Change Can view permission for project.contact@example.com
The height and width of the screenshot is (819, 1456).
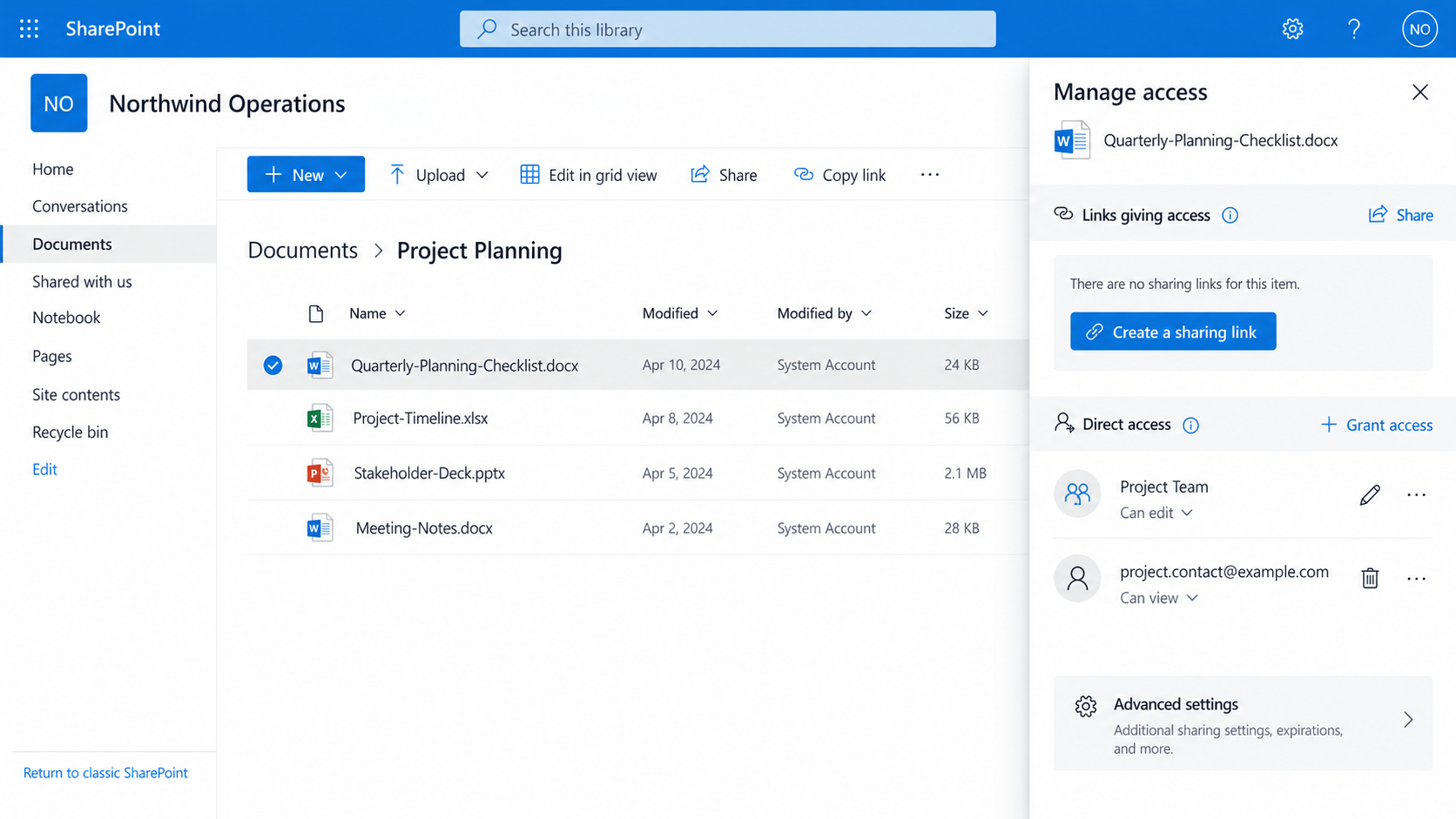coord(1158,598)
